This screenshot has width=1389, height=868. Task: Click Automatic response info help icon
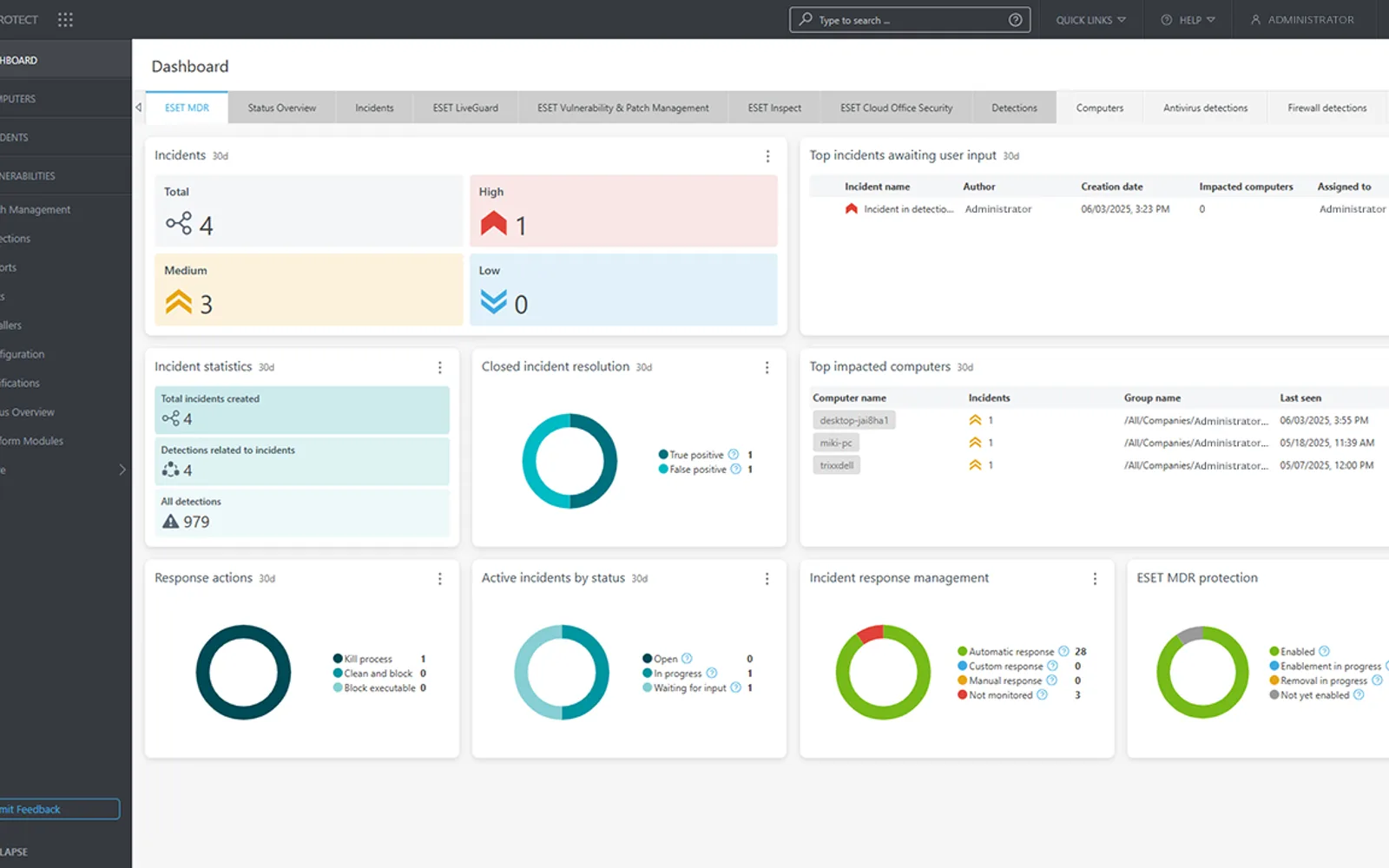tap(1063, 651)
